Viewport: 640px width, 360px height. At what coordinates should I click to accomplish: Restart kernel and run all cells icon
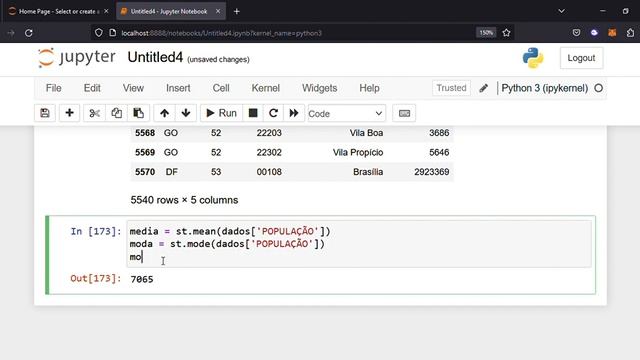294,113
